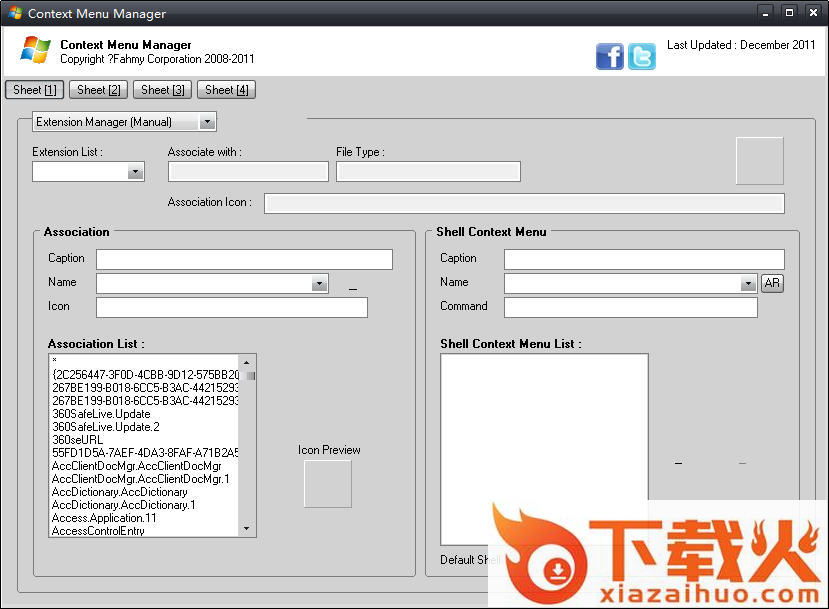Viewport: 829px width, 609px height.
Task: Expand the Shell Context Menu Name dropdown
Action: 748,284
